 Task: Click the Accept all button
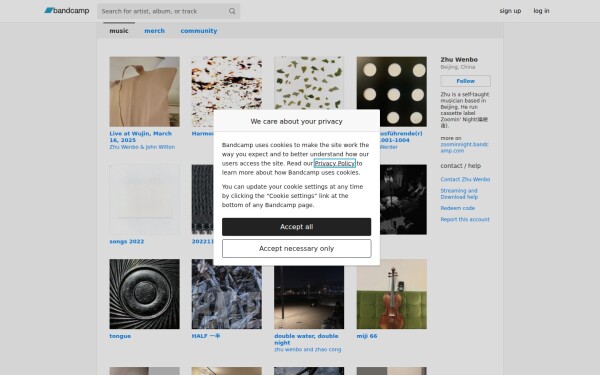[x=297, y=227]
